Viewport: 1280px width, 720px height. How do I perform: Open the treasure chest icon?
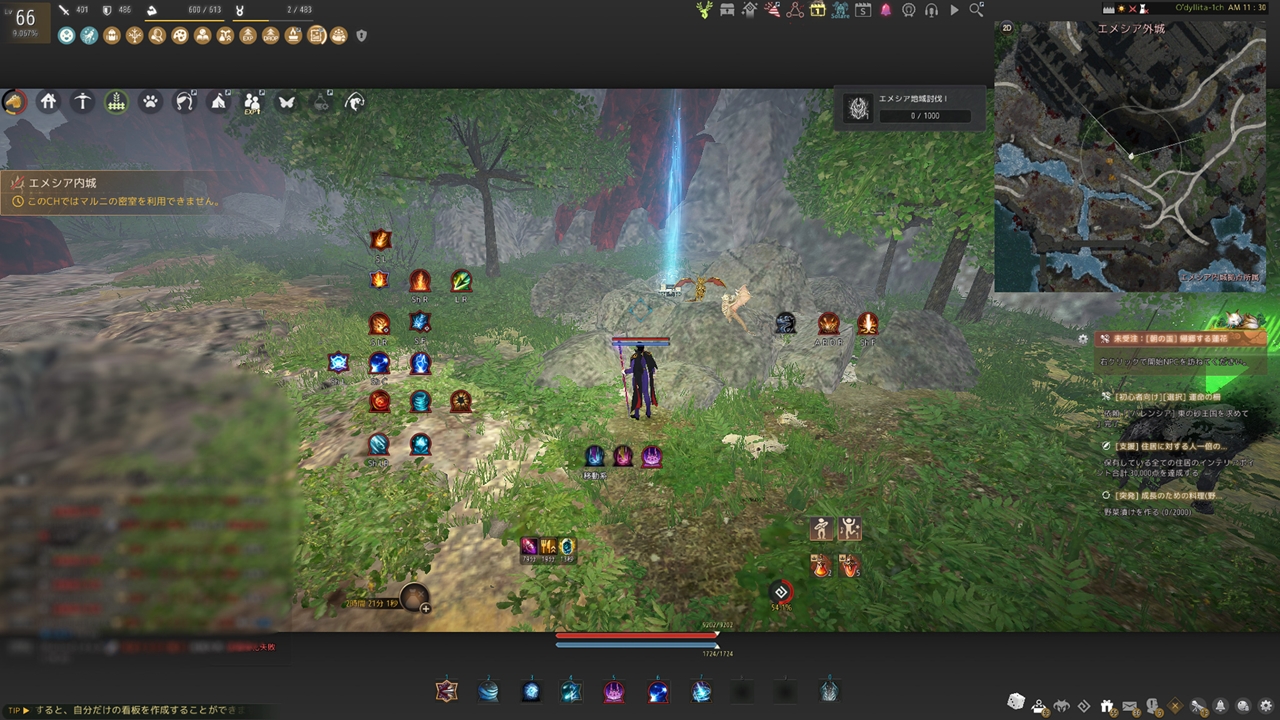727,10
